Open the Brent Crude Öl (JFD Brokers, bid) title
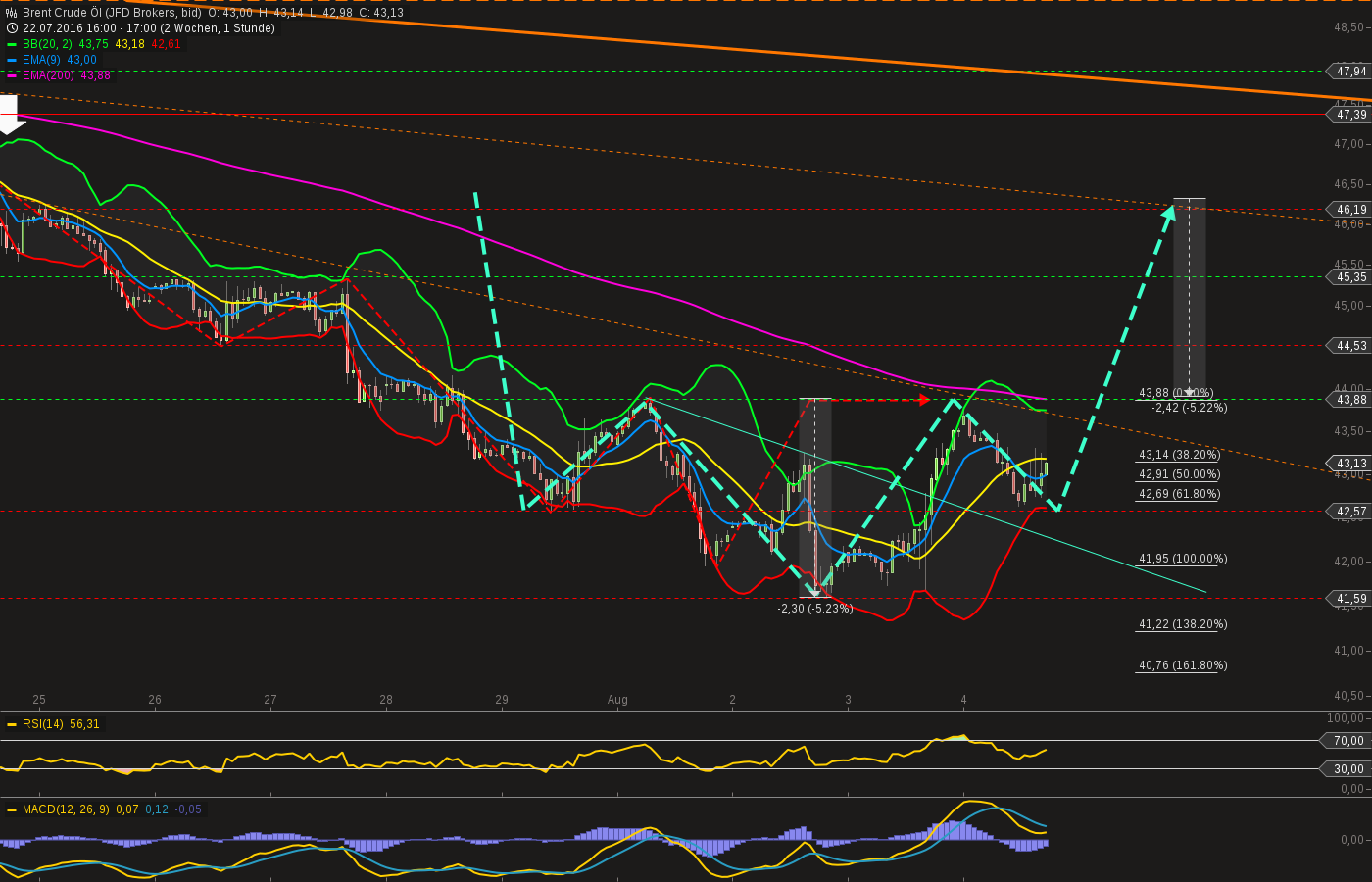 point(112,13)
